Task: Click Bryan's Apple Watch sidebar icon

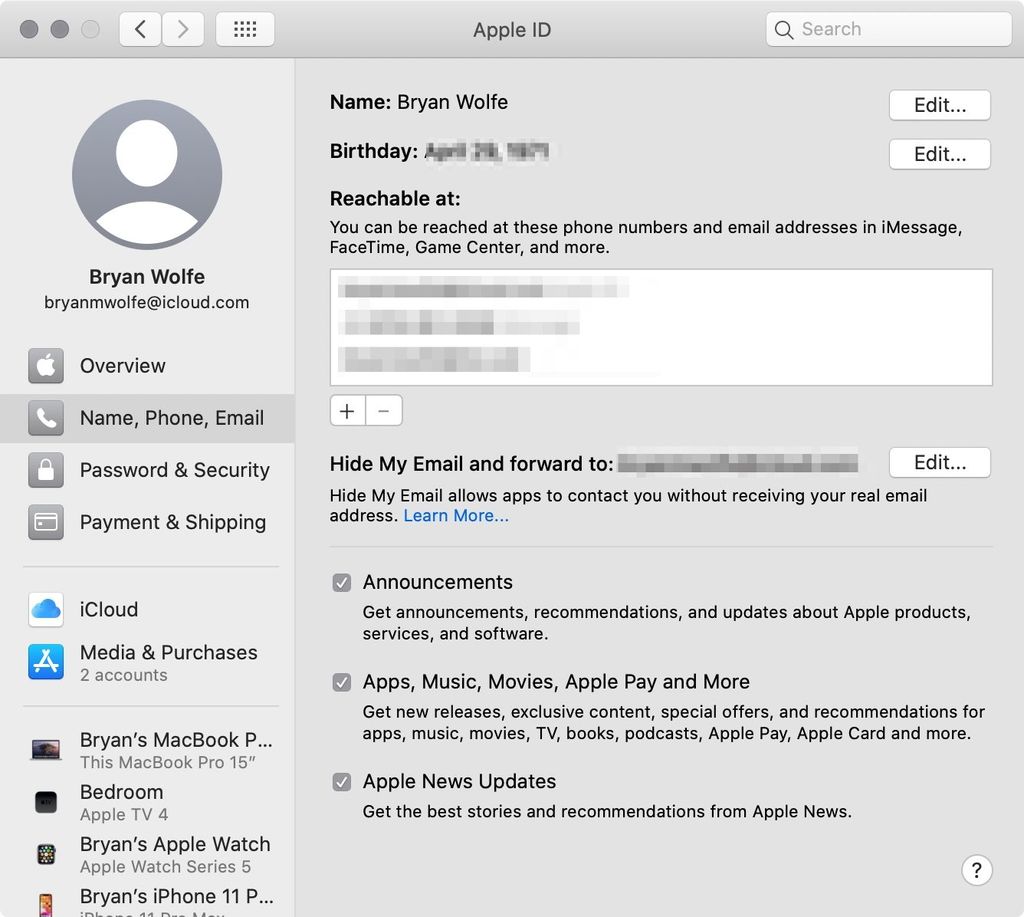Action: (x=46, y=854)
